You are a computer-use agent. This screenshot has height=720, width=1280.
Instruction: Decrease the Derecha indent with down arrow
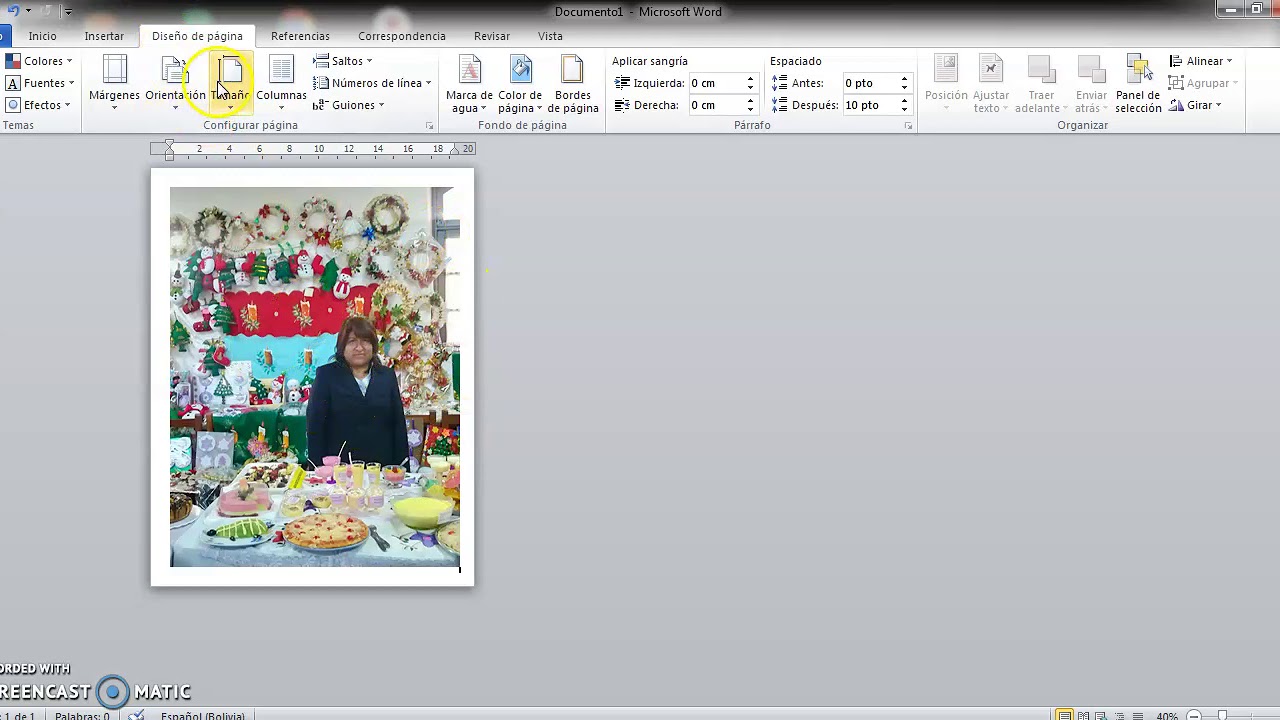click(x=750, y=109)
